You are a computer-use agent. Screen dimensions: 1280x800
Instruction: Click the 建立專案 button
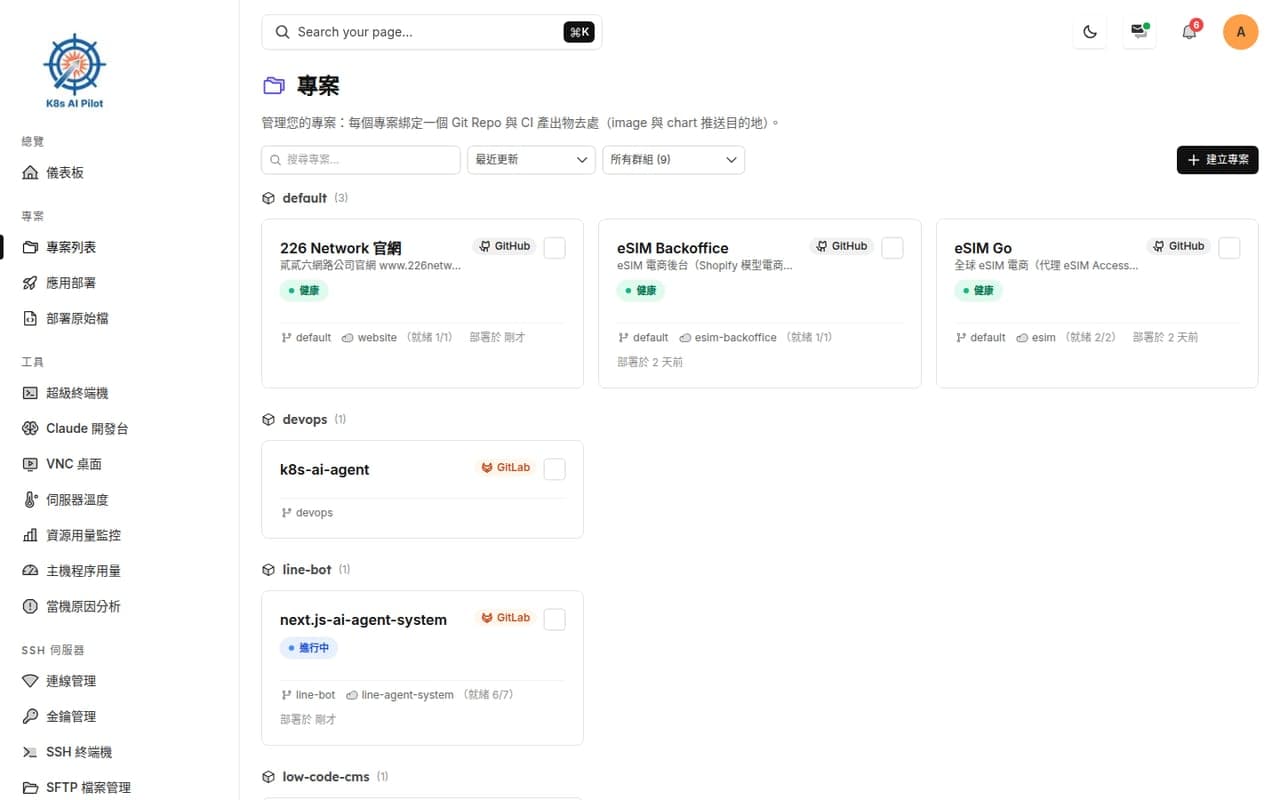(1217, 160)
